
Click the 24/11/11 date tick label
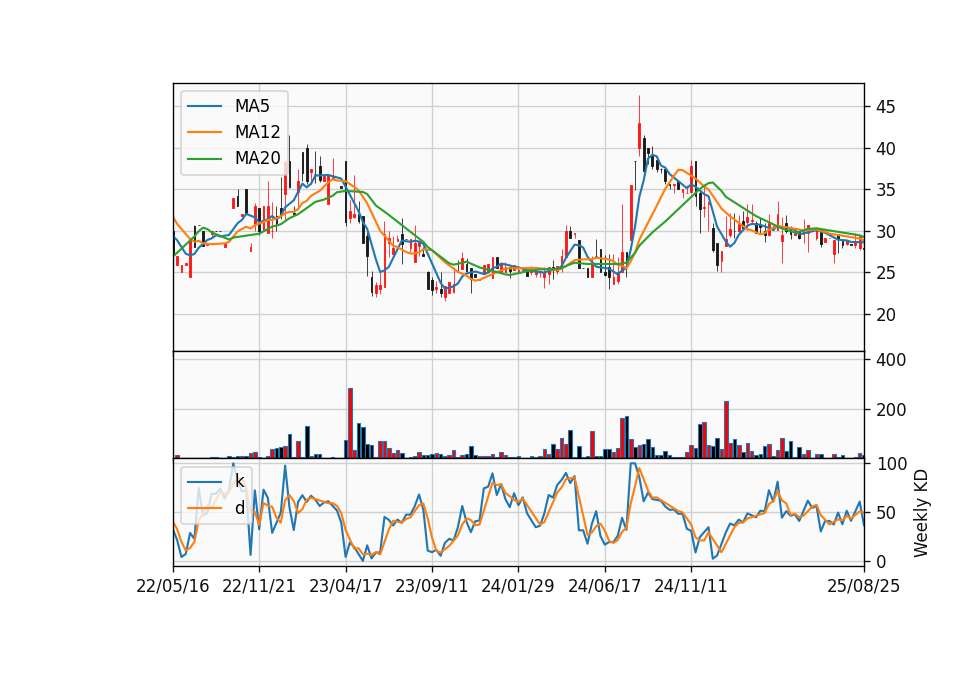tap(691, 586)
